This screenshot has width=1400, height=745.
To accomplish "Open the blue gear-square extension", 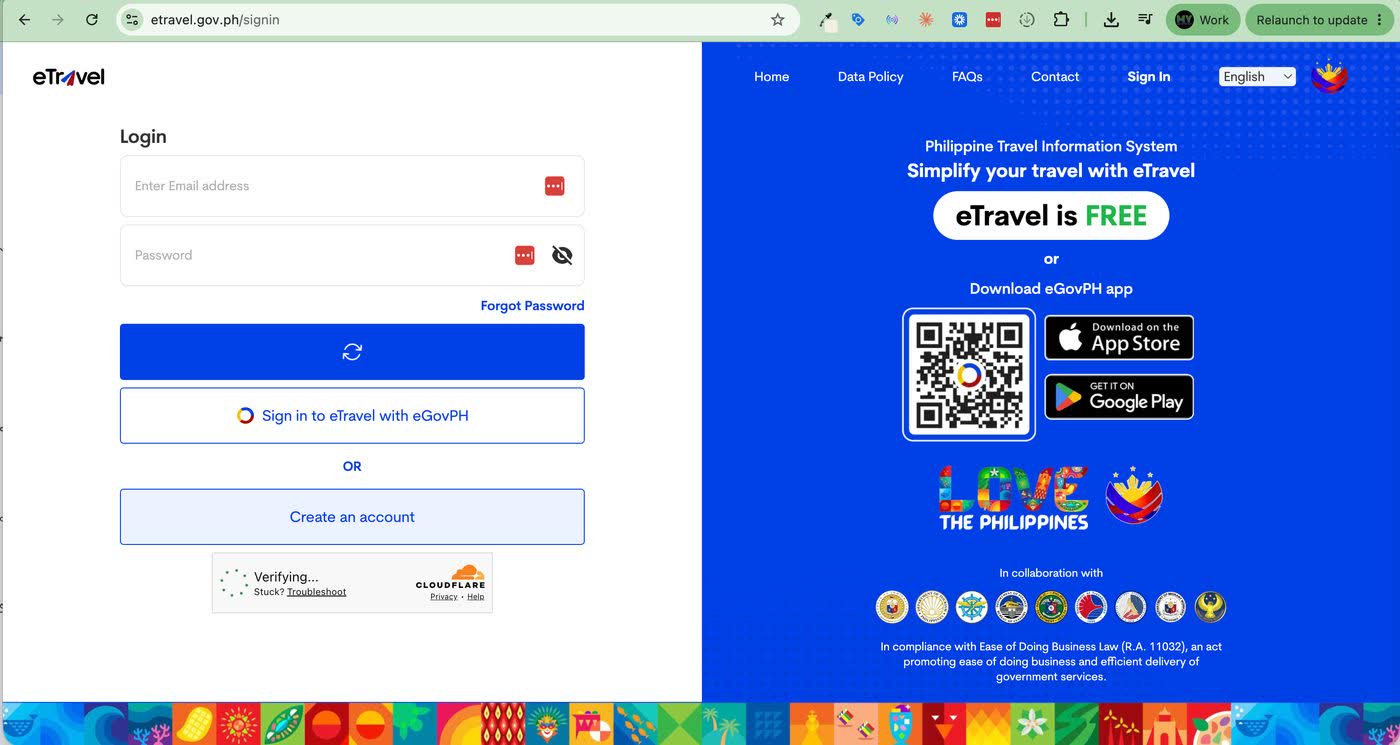I will [959, 20].
